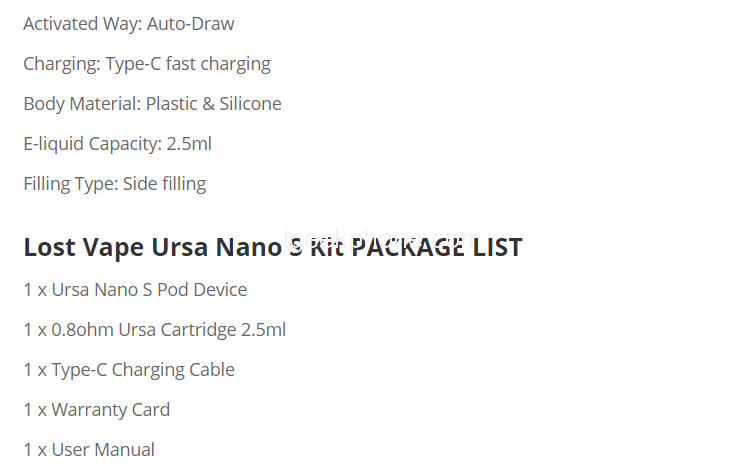The image size is (750, 465).
Task: Click the 'E-liquid Capacity' label
Action: click(x=92, y=144)
